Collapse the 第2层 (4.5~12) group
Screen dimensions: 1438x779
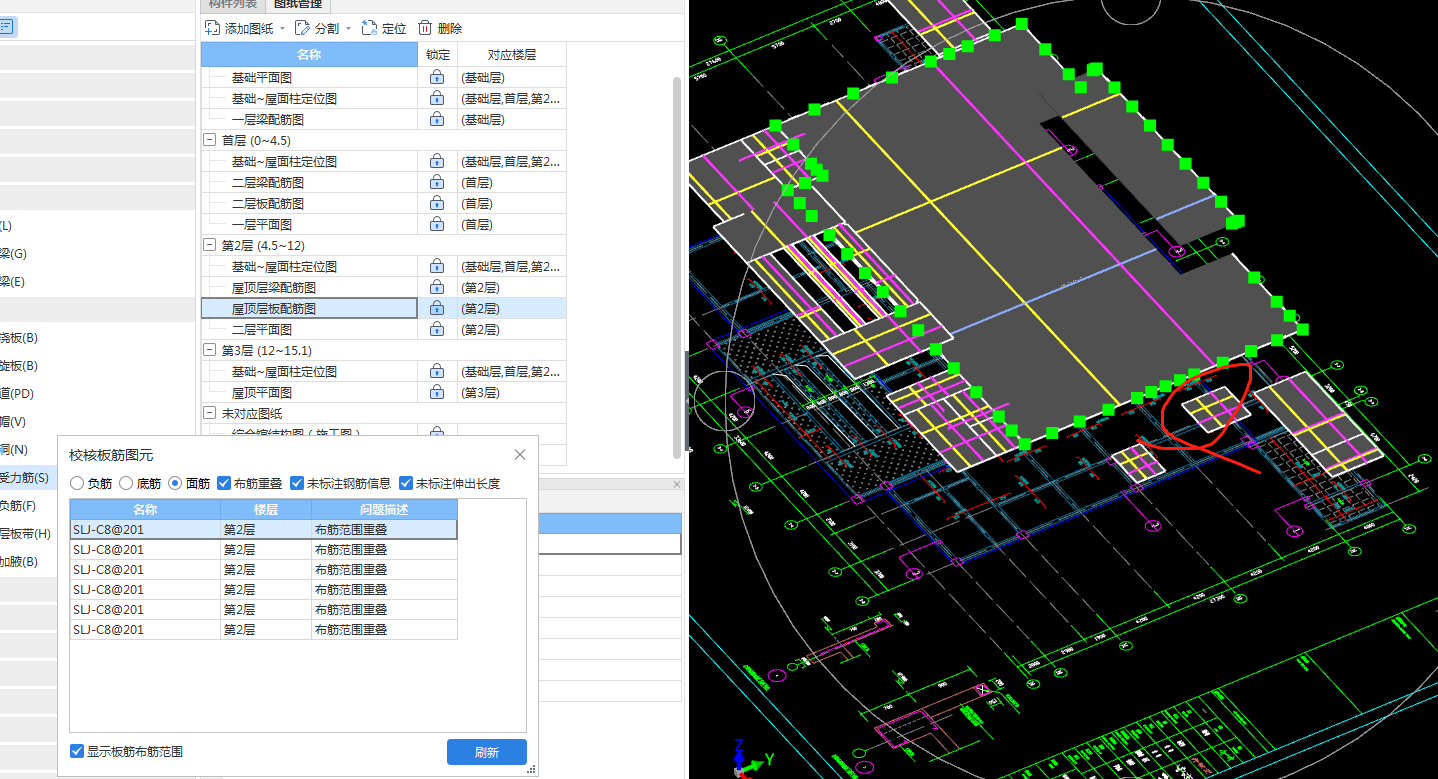[209, 245]
